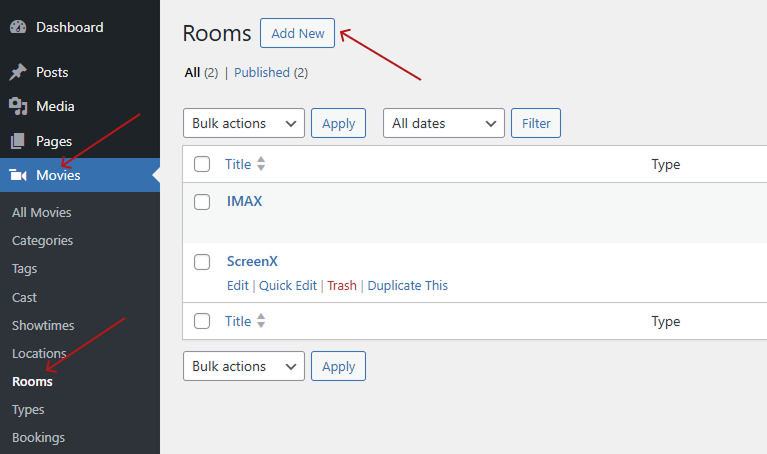This screenshot has height=454, width=767.
Task: Click the Posts pushpin icon
Action: [18, 73]
